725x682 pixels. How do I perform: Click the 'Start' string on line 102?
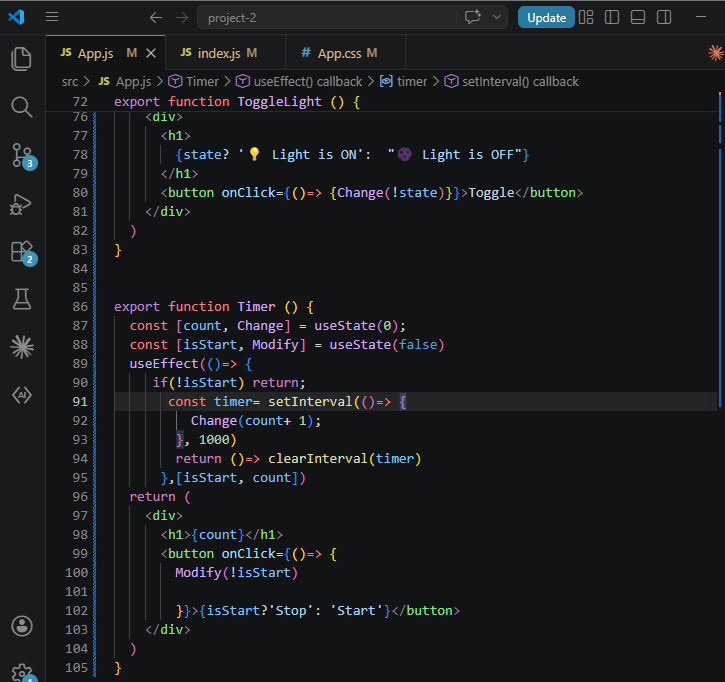(356, 610)
